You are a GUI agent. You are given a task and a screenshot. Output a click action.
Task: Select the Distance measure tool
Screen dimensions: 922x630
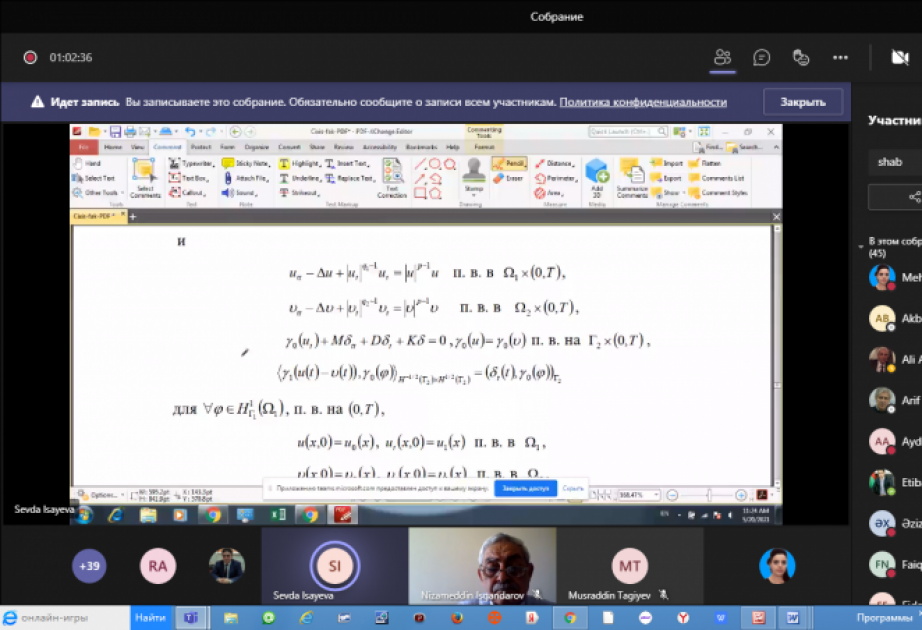pos(553,163)
